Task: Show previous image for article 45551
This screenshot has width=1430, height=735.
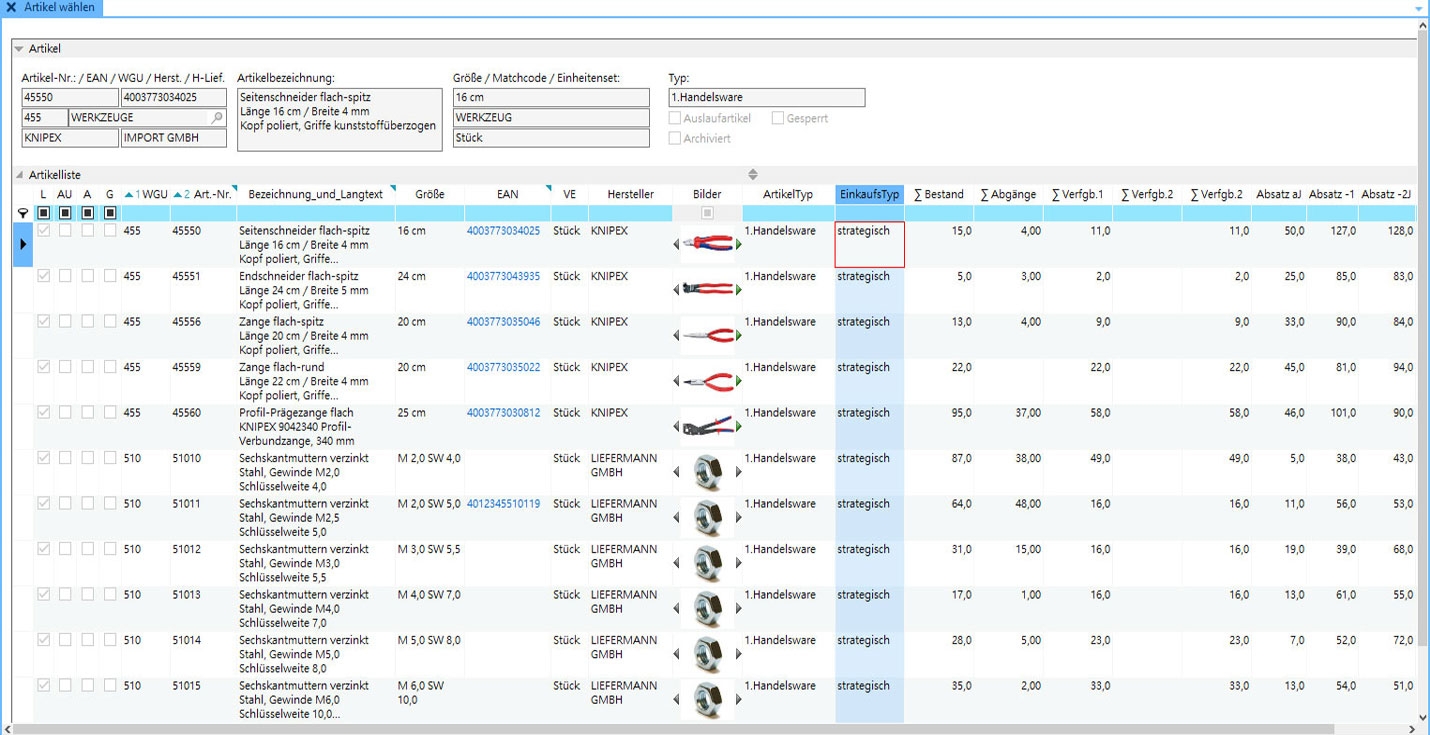Action: [x=677, y=290]
